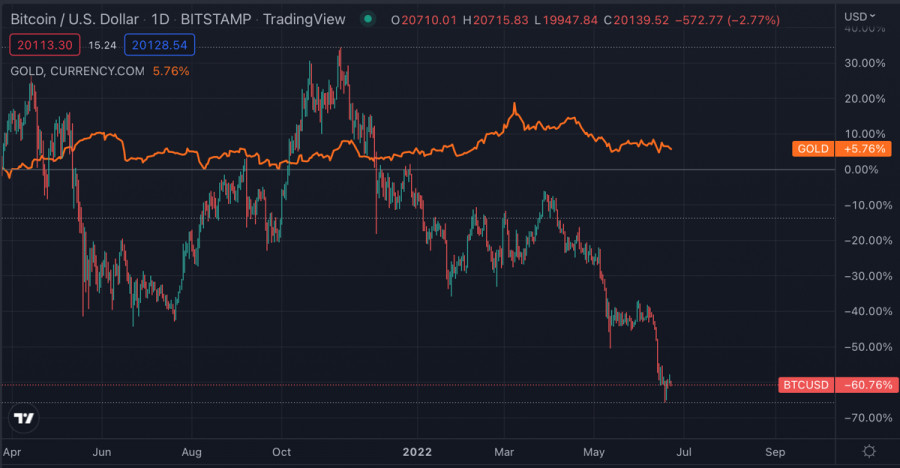The image size is (900, 468).
Task: Click the change value −572.77 (−2.77%)
Action: pos(727,20)
